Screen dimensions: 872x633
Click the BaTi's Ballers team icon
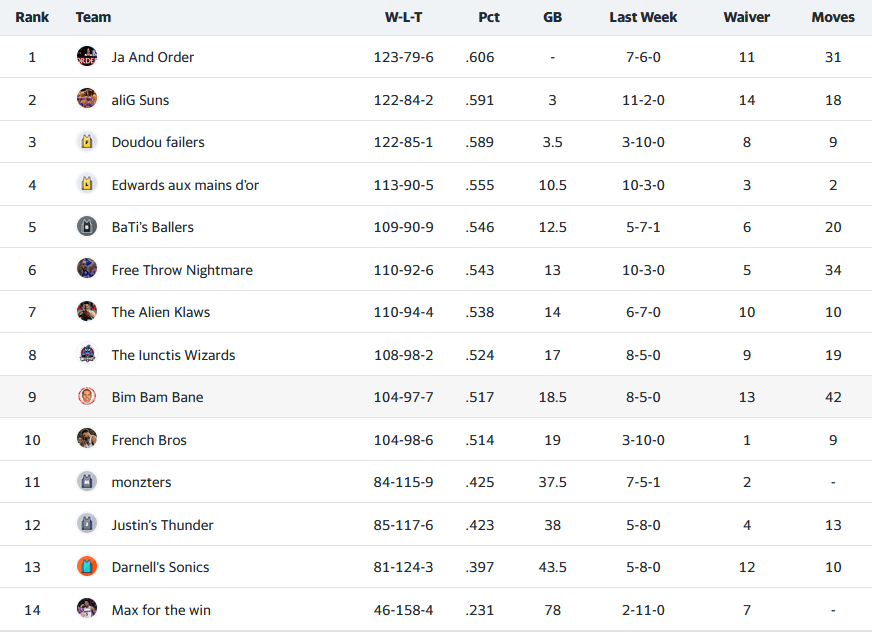(x=87, y=227)
